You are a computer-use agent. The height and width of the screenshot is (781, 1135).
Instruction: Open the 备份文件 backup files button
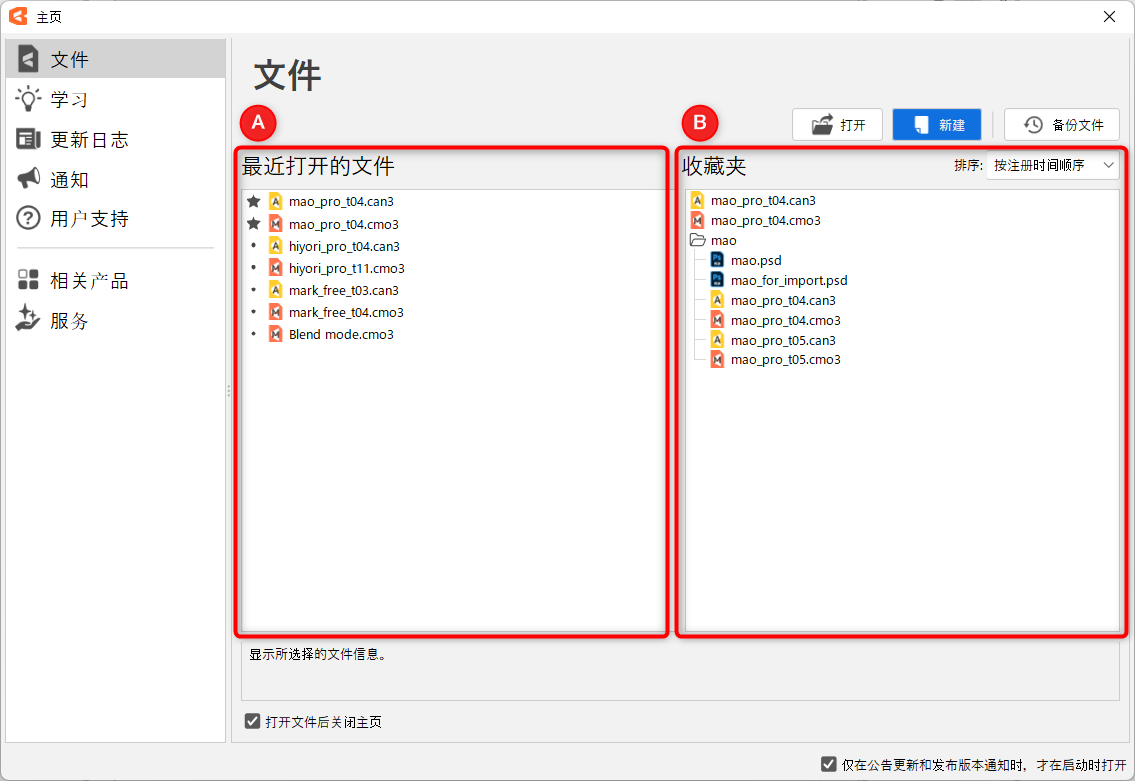click(x=1062, y=125)
